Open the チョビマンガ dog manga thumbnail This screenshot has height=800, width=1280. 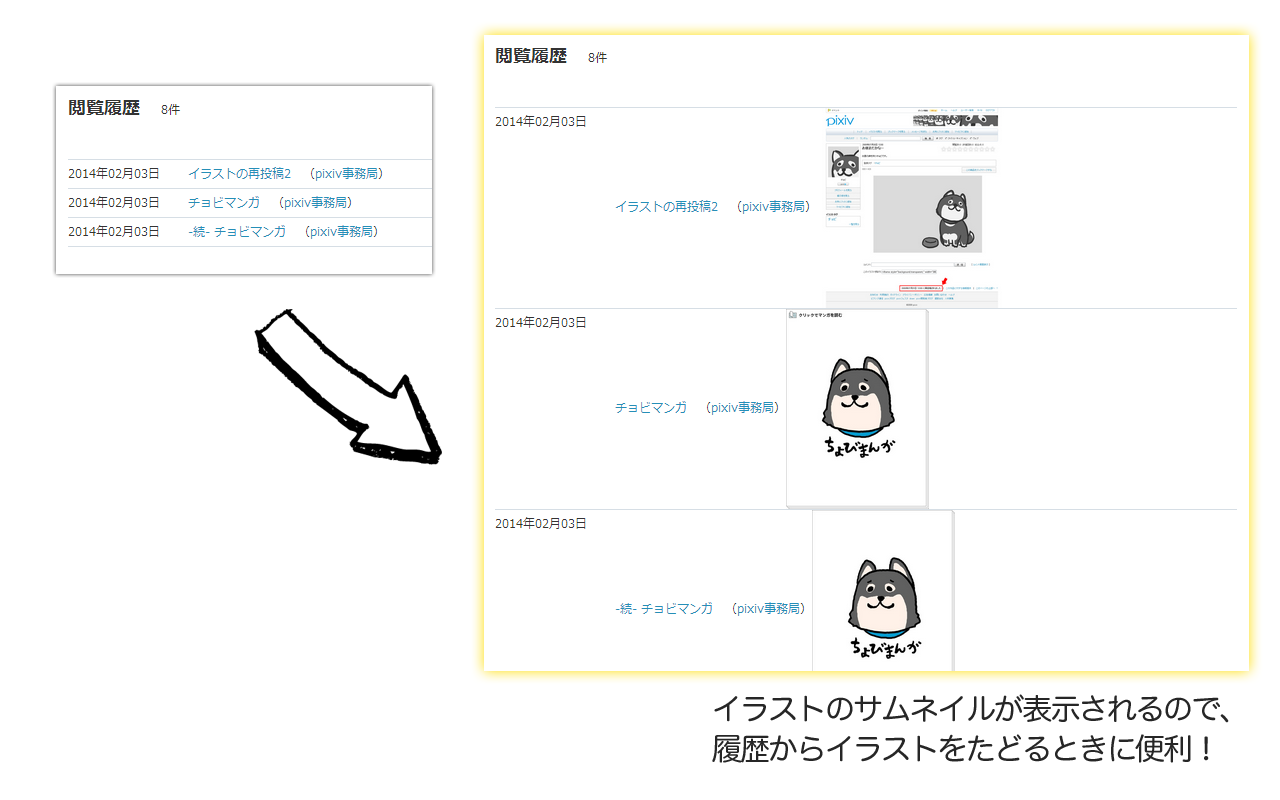[x=857, y=408]
